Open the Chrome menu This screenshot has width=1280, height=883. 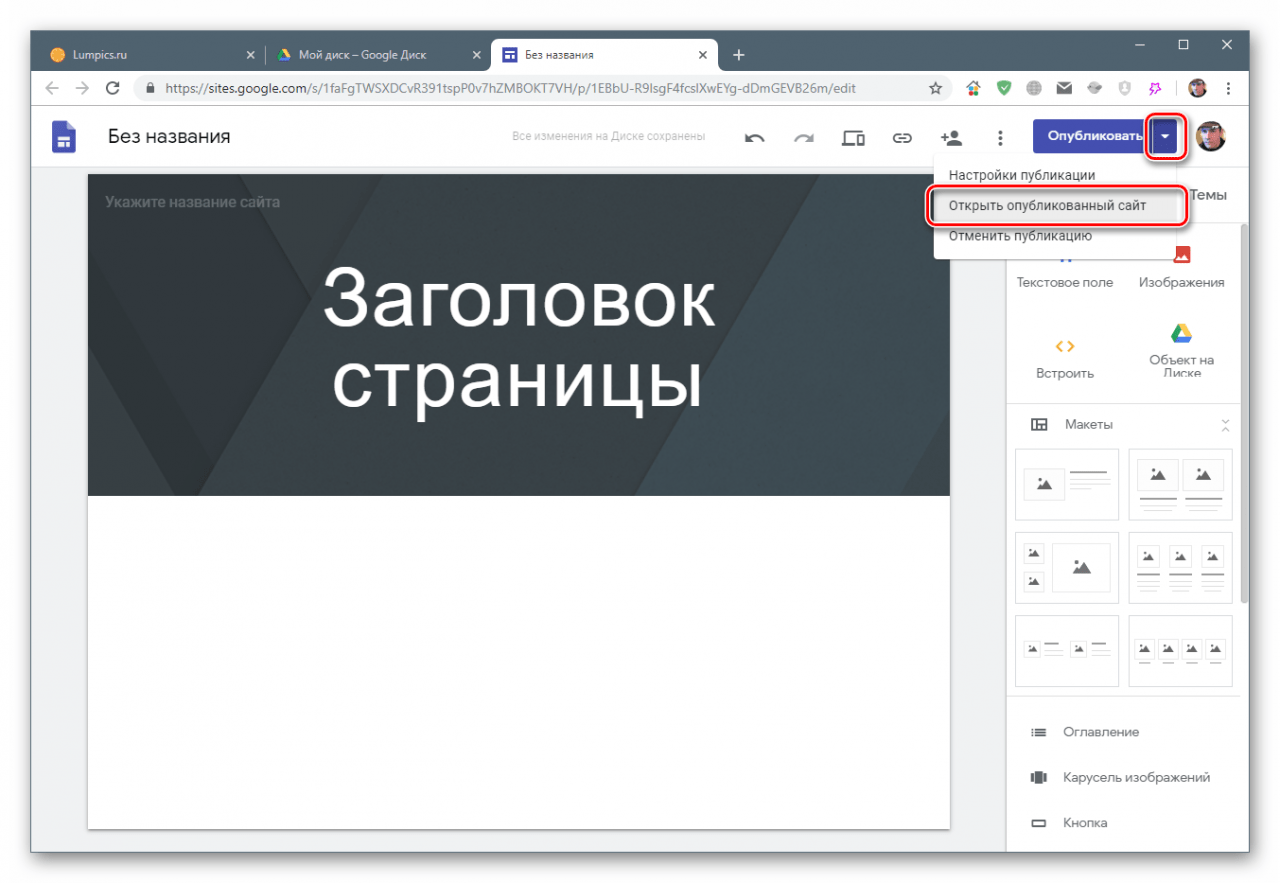(x=1228, y=88)
